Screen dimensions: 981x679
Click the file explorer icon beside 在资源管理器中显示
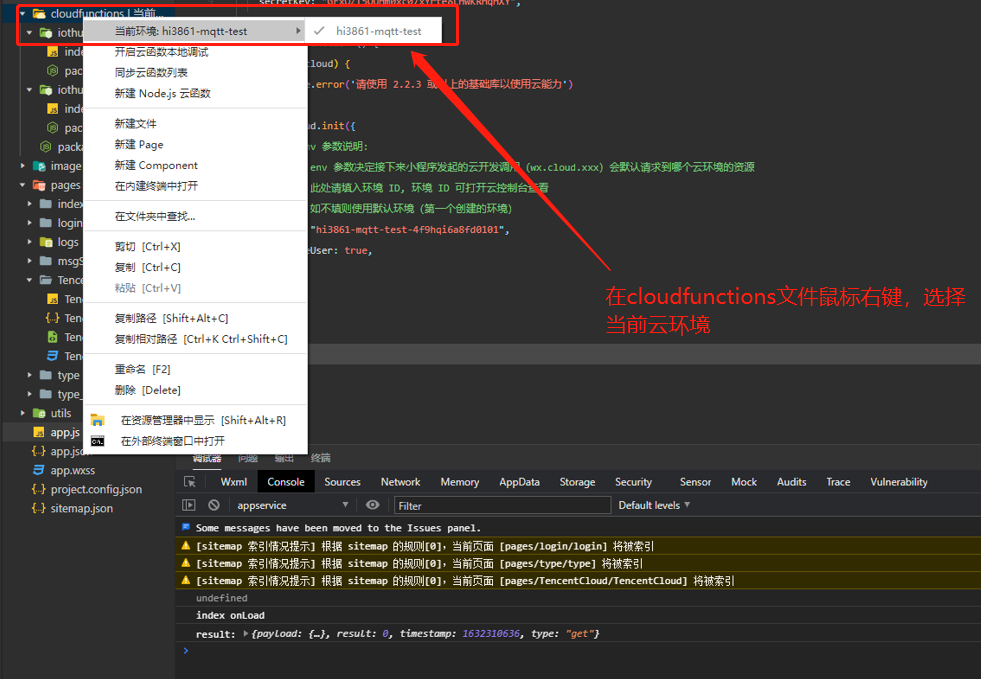98,420
